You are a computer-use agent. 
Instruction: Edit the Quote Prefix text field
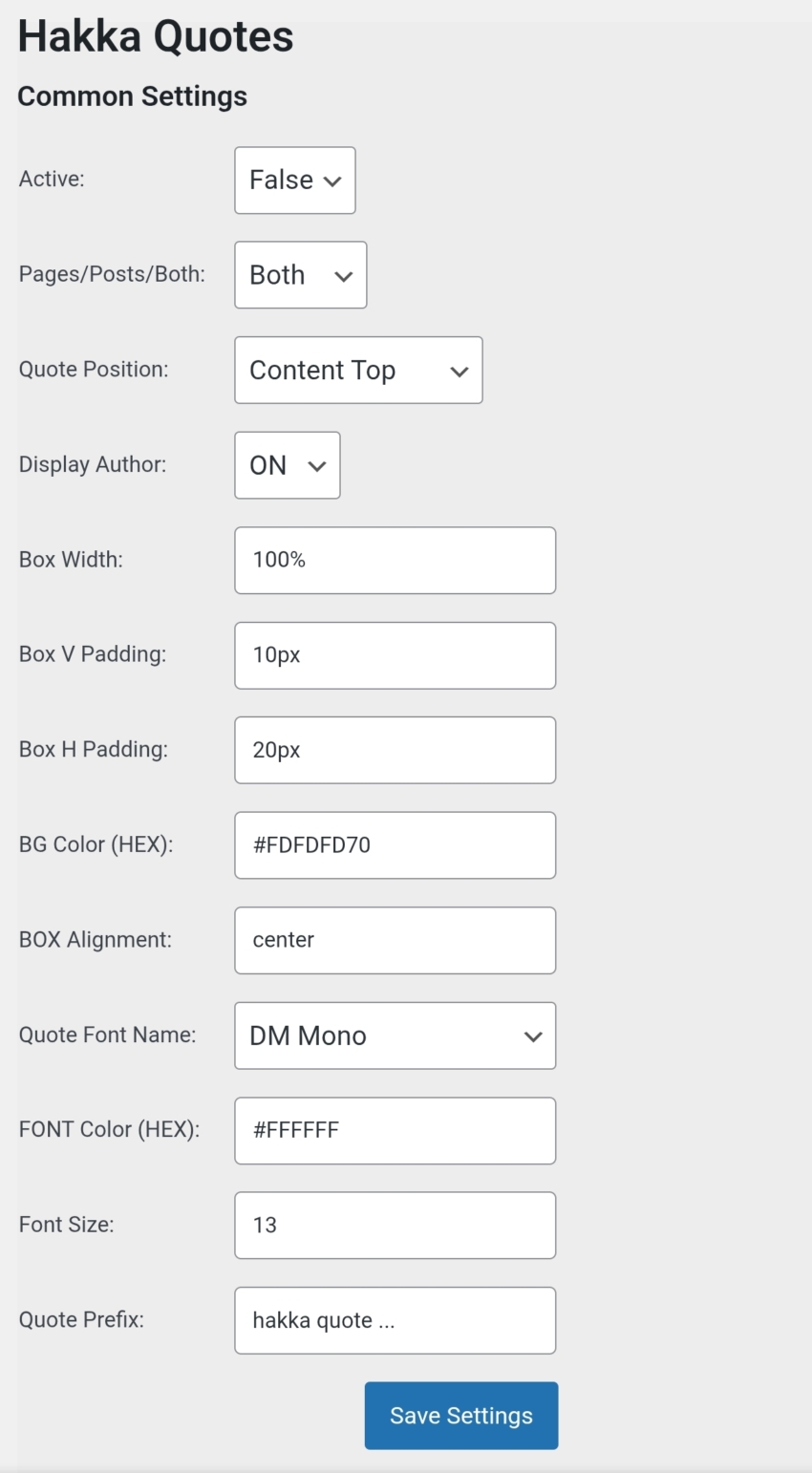[x=395, y=1320]
